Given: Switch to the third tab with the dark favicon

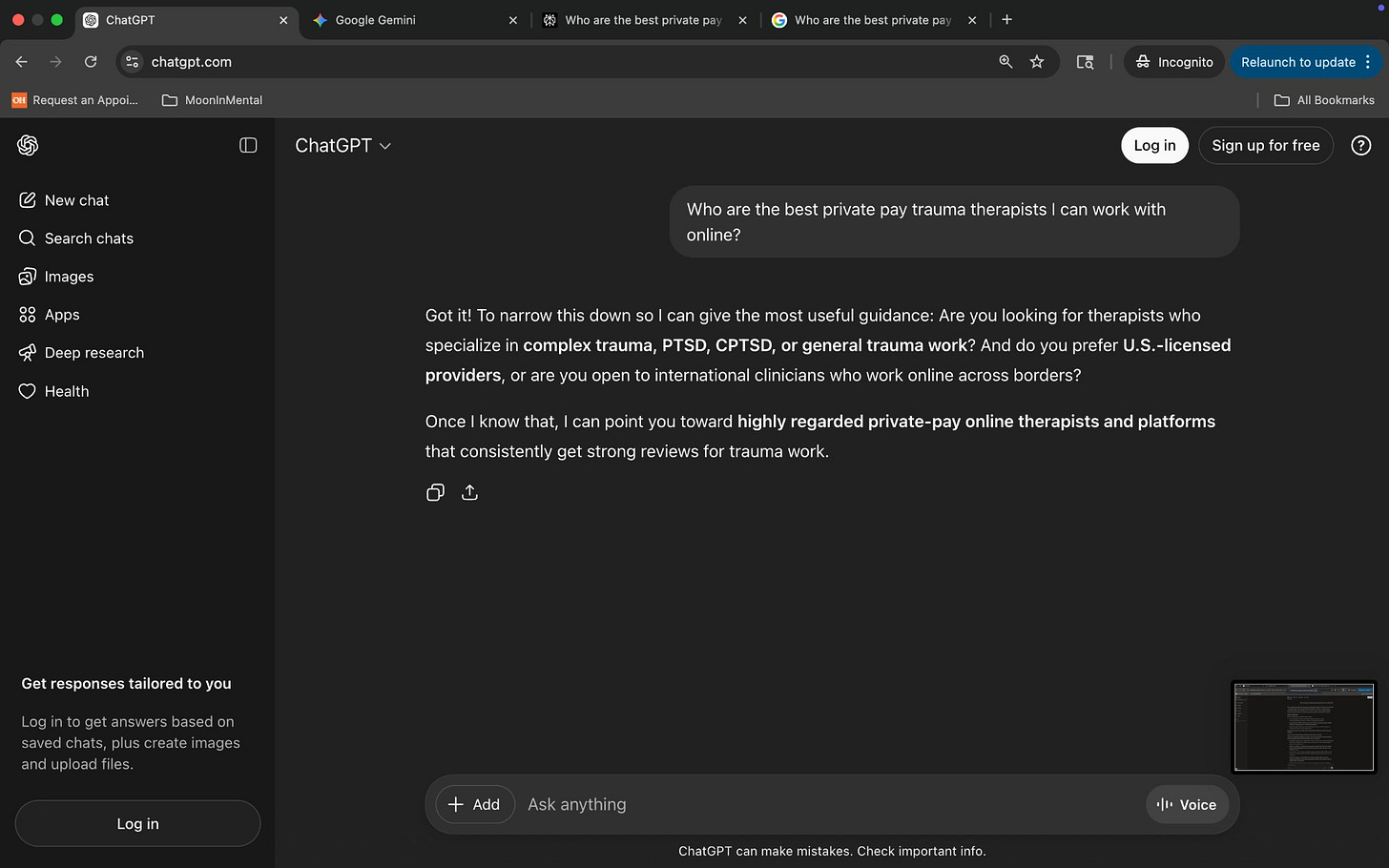Looking at the screenshot, I should click(642, 20).
